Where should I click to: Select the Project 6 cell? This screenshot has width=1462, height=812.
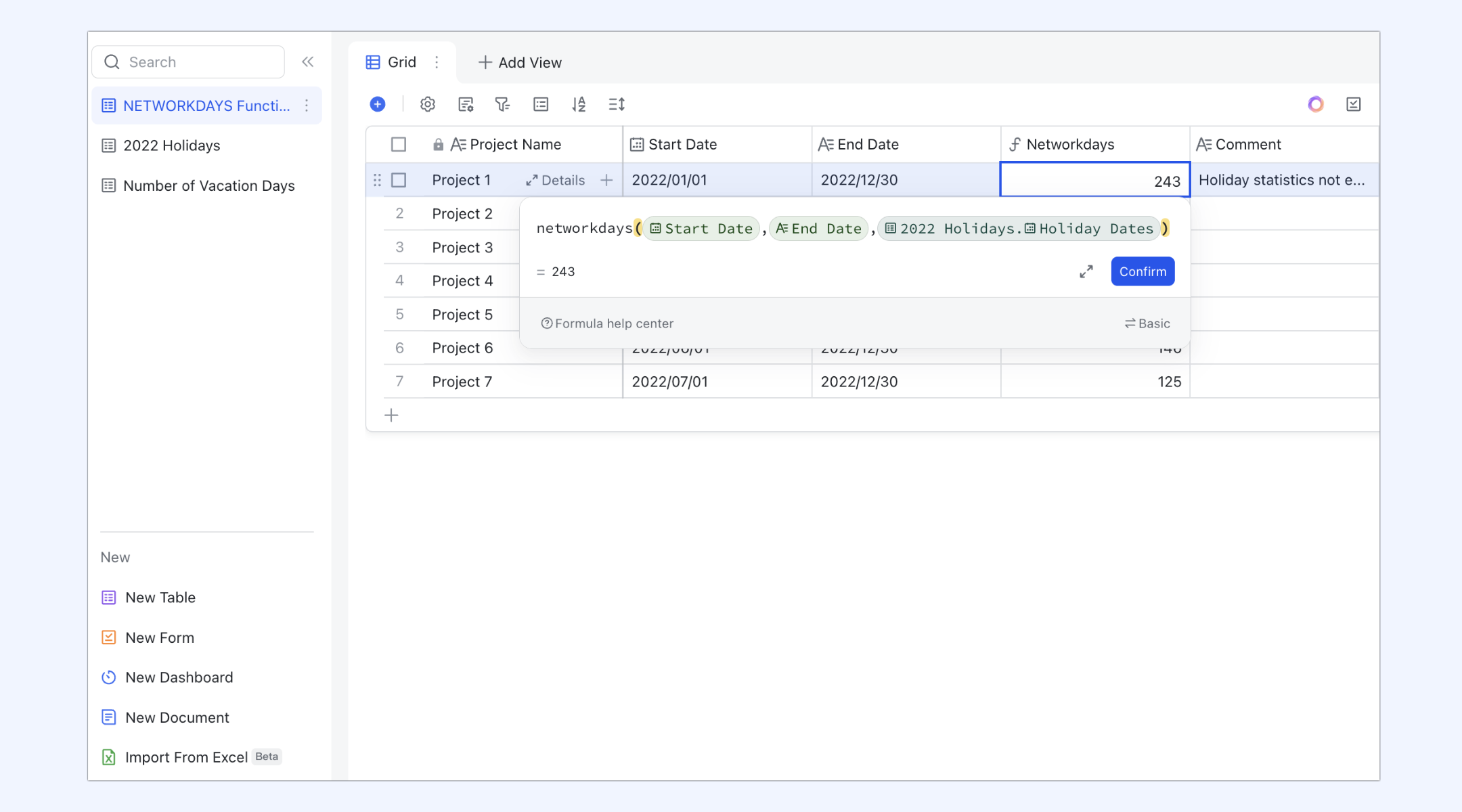pyautogui.click(x=472, y=348)
